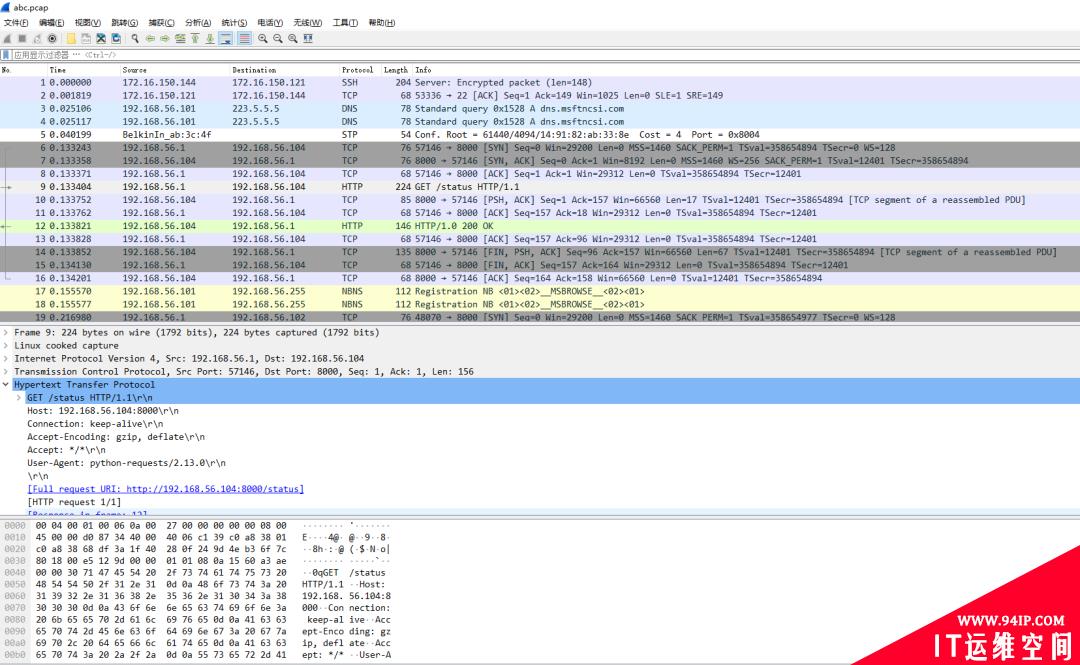Reload this capture file icon
Viewport: 1080px width, 665px height.
[x=116, y=39]
